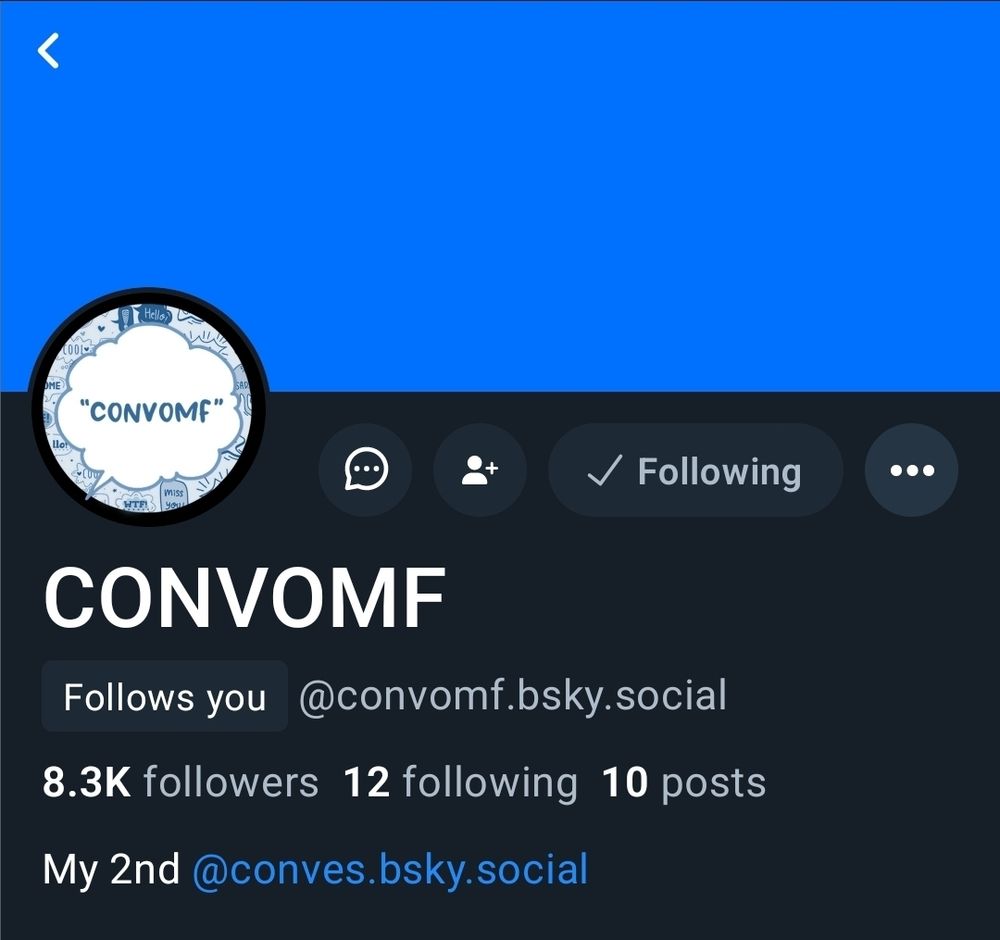
Task: Visit the @conves.bsky.social profile link
Action: 390,870
